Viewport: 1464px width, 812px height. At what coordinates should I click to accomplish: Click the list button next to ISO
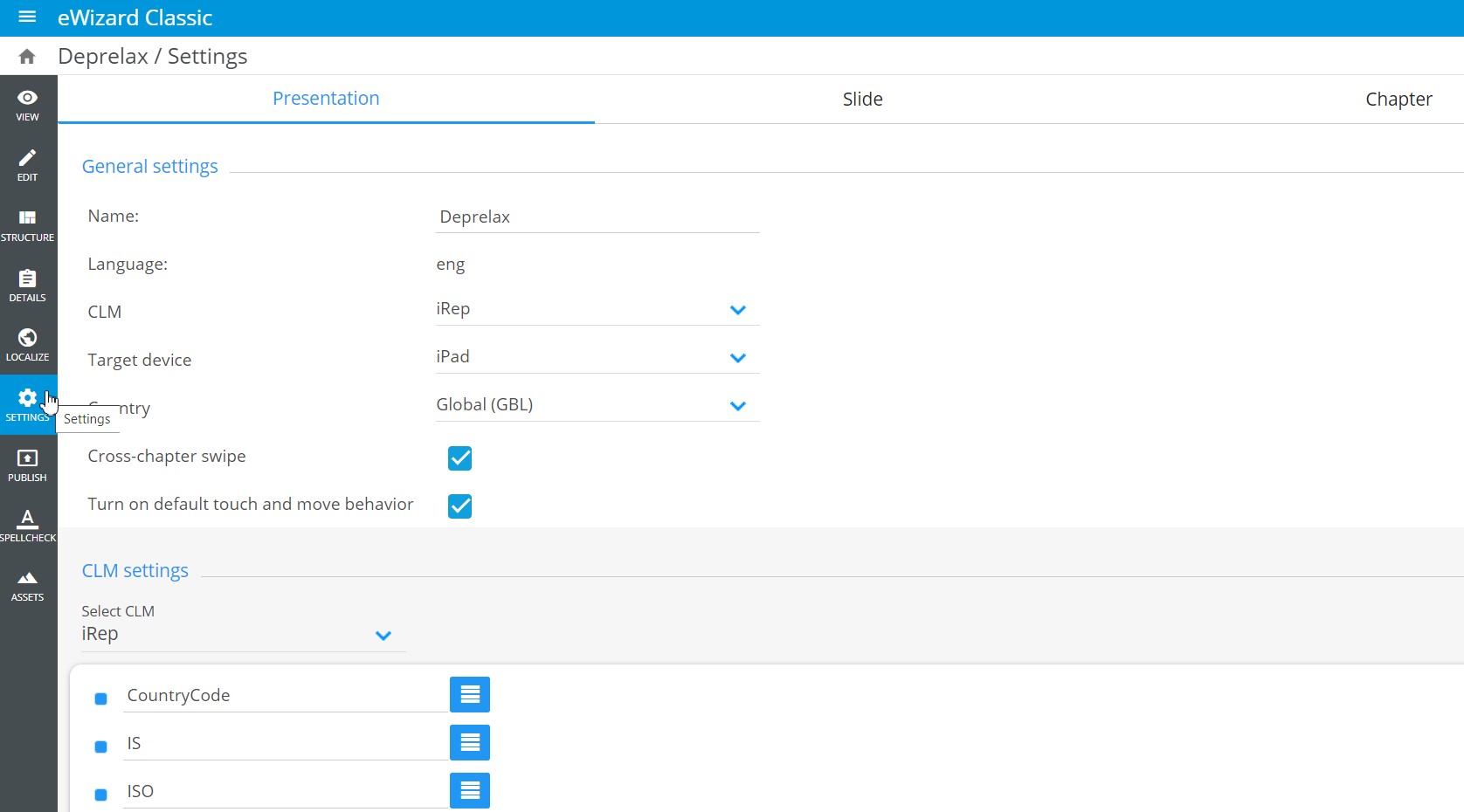tap(470, 791)
